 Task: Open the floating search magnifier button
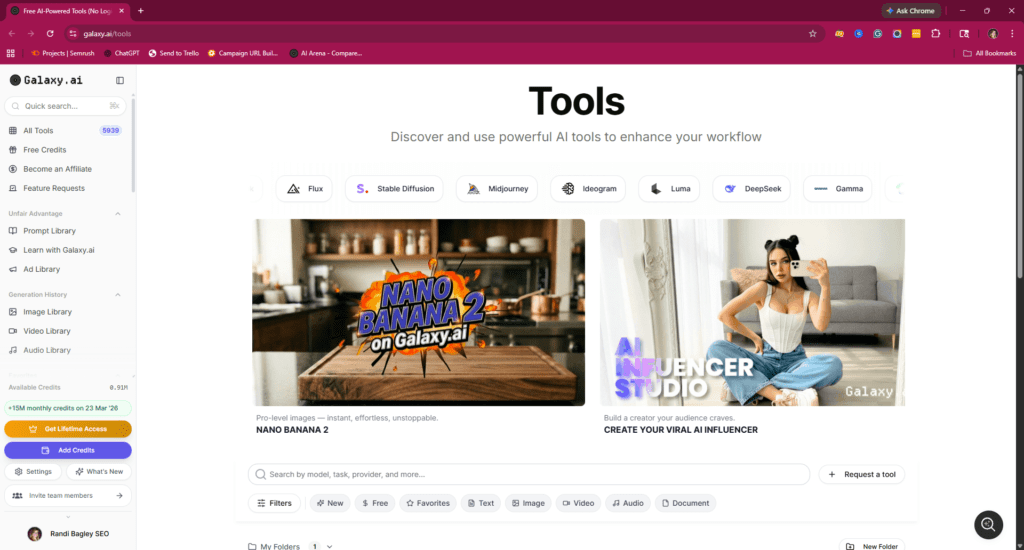coord(988,525)
